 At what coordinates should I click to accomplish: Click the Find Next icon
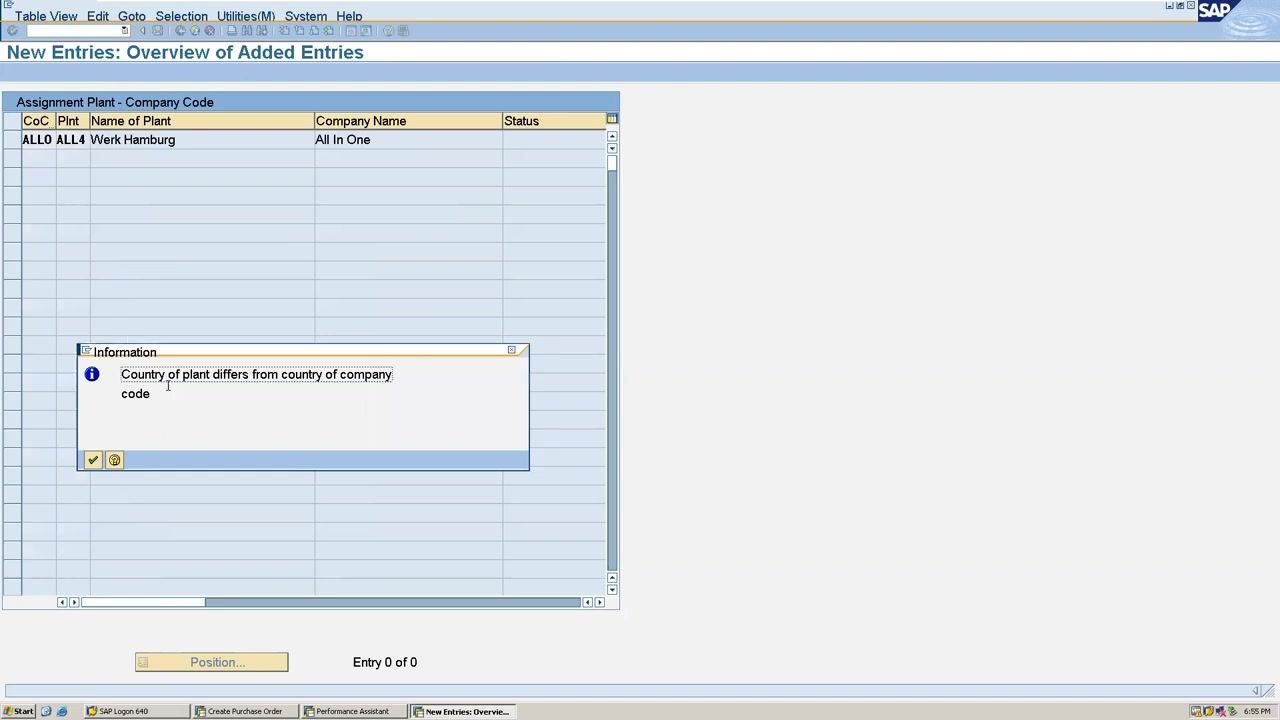(261, 31)
